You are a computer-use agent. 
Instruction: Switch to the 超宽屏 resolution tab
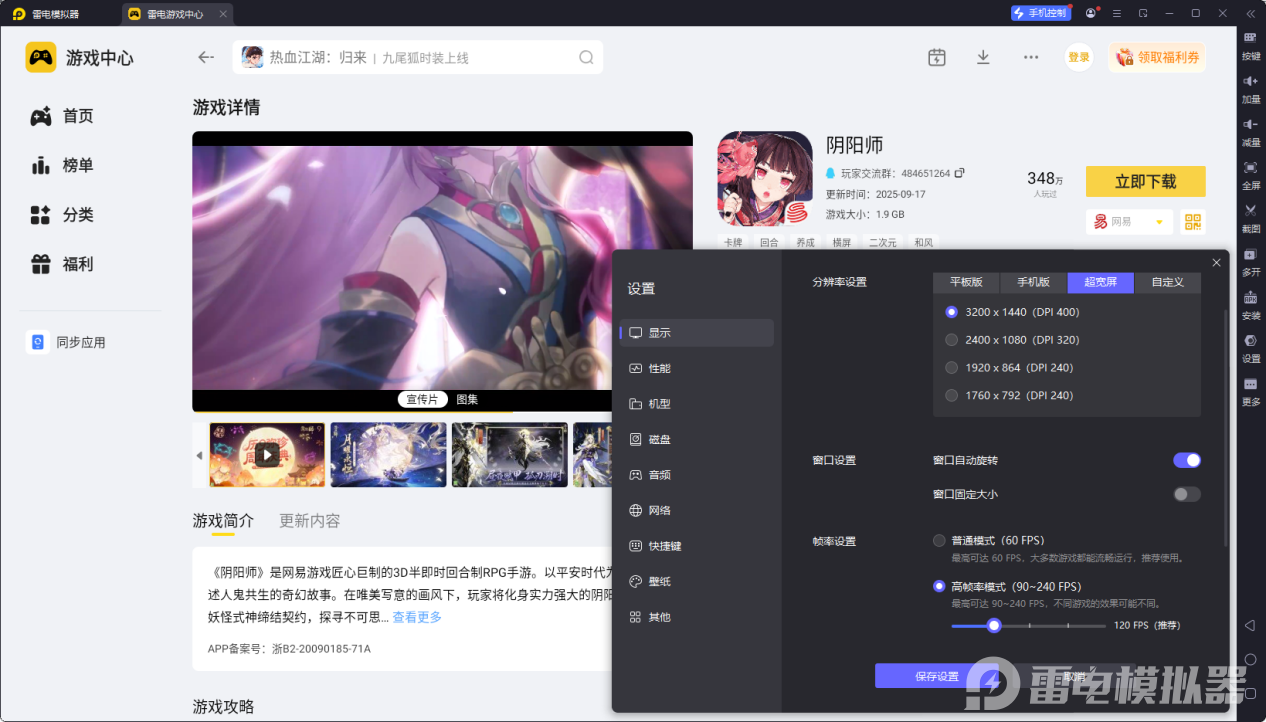(x=1100, y=282)
